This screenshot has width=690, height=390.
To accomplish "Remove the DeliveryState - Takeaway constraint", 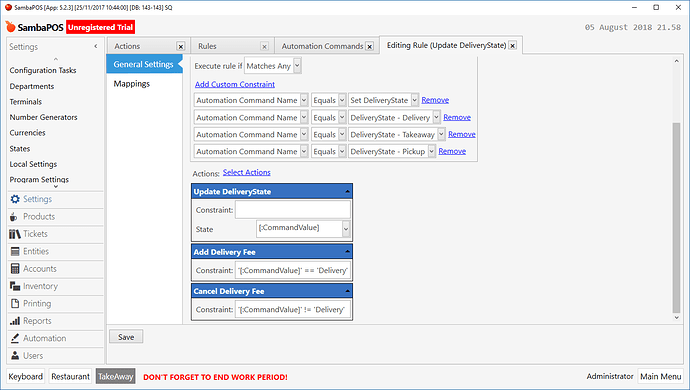I will (x=462, y=135).
